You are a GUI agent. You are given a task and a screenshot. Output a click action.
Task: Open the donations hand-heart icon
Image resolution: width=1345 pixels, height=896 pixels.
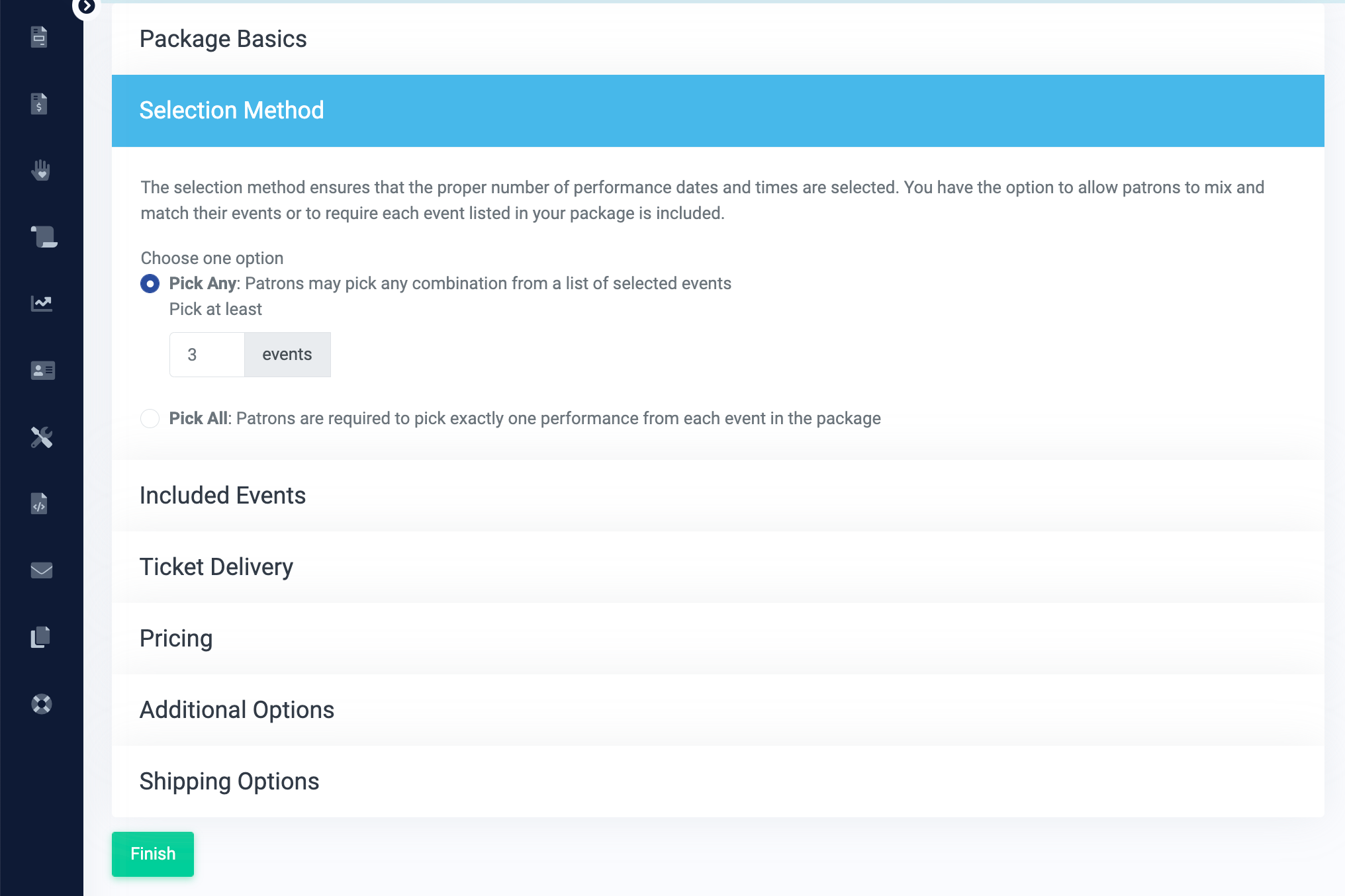pos(41,170)
